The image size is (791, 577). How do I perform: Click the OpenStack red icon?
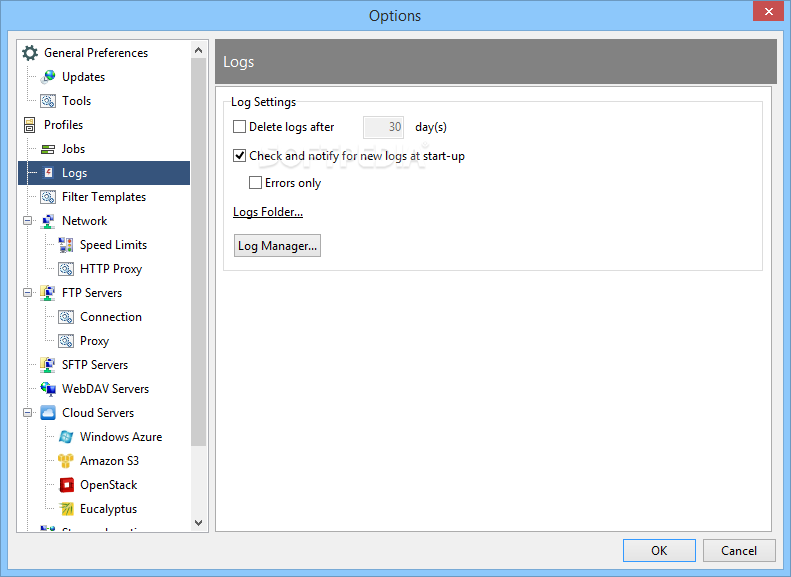66,485
